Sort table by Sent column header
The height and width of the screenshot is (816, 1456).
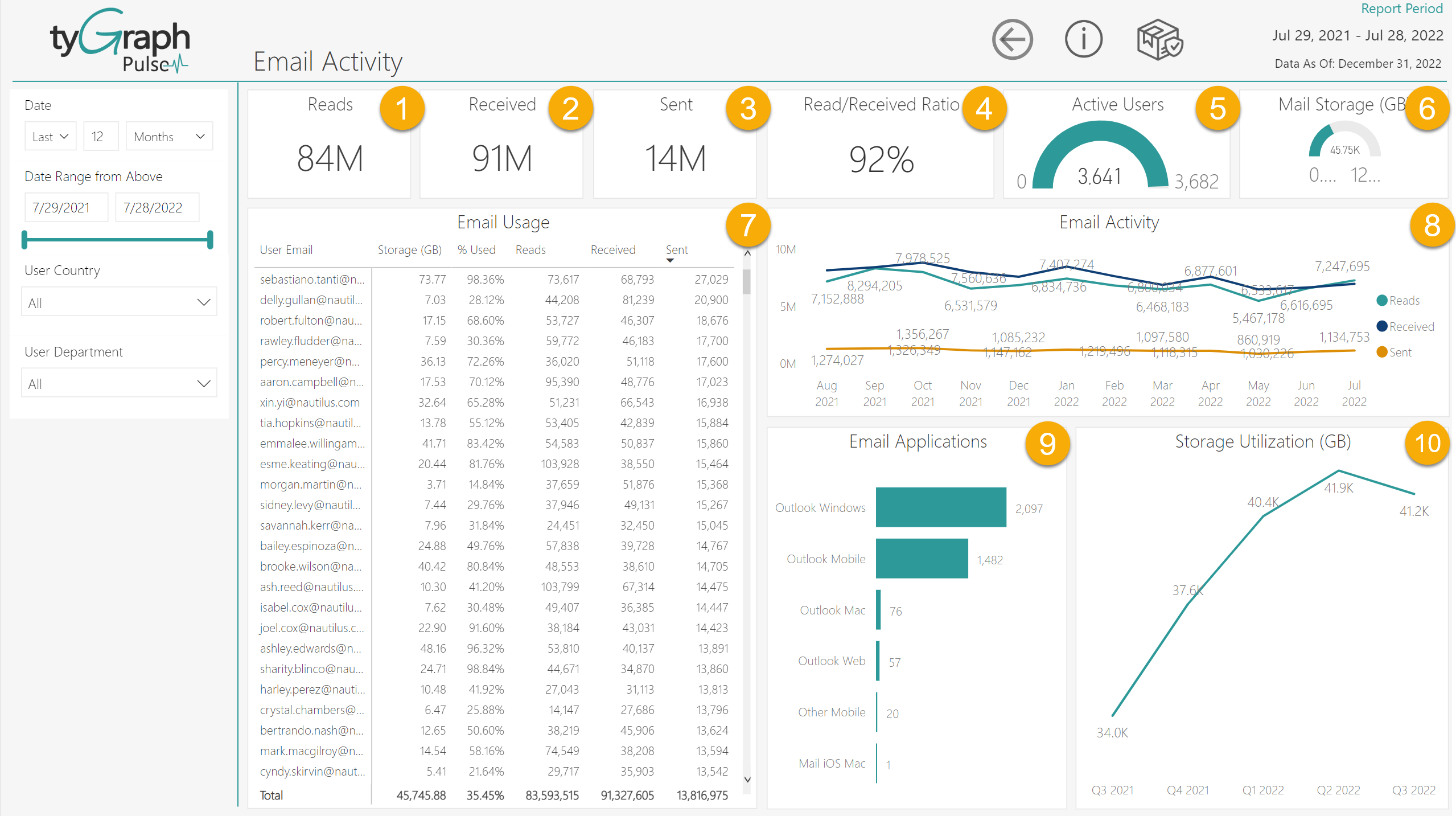(676, 250)
